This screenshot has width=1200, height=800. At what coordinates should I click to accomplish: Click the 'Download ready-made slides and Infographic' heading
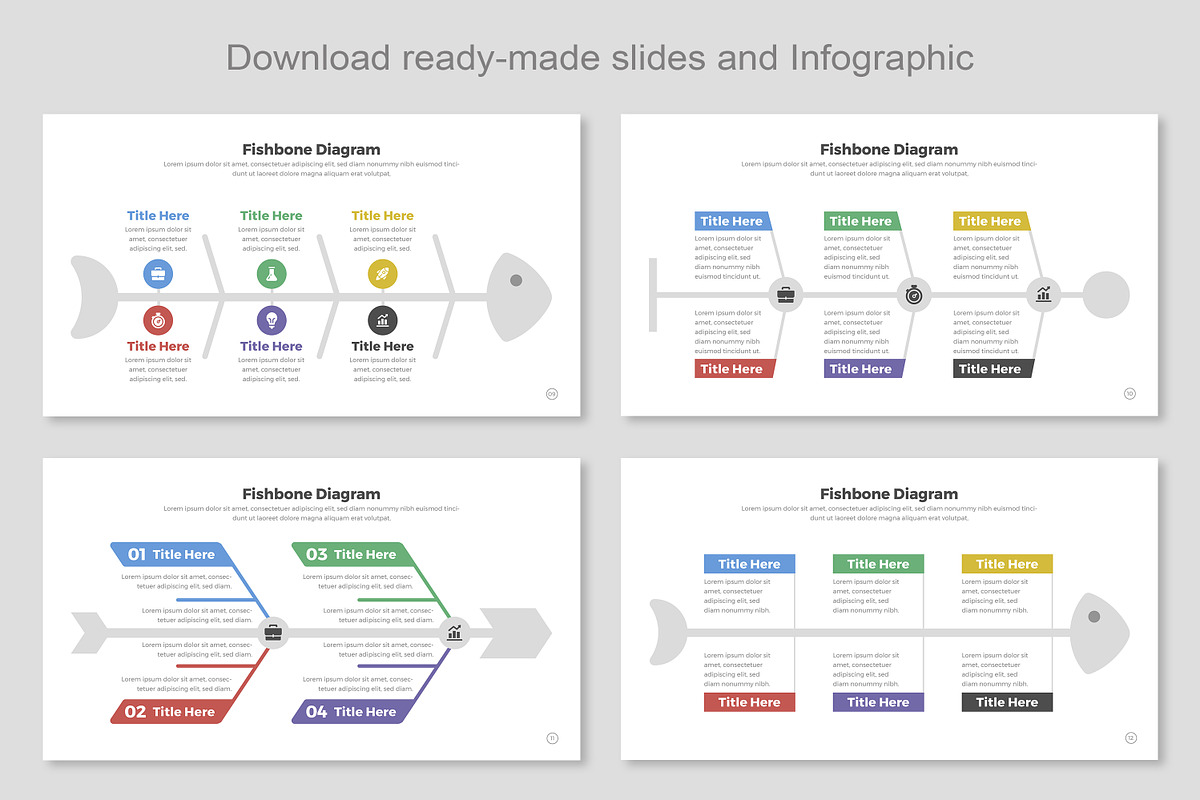(x=600, y=57)
